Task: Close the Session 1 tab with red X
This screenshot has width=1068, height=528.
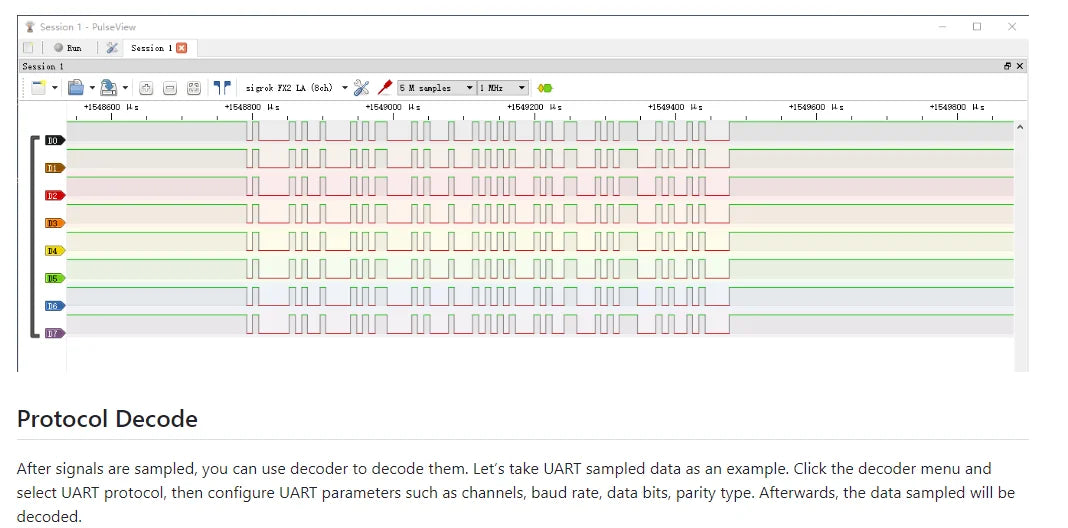Action: pyautogui.click(x=181, y=48)
